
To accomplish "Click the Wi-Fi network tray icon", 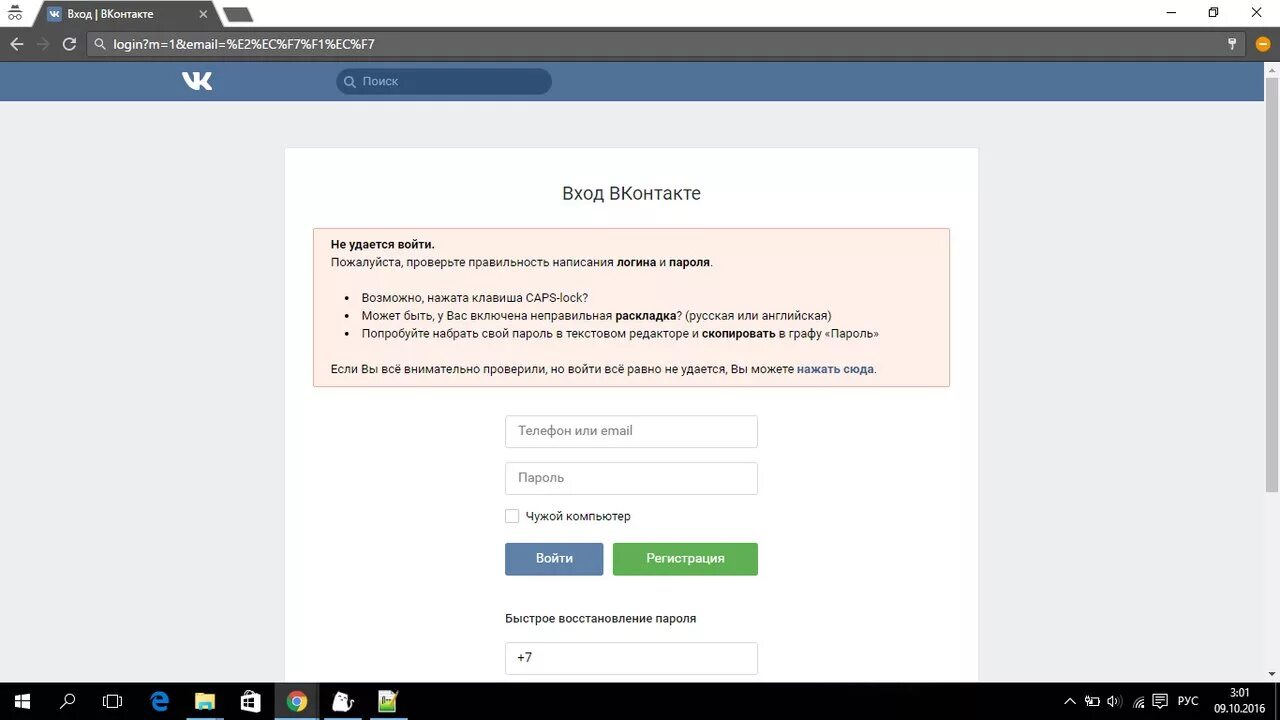I will tap(1138, 701).
